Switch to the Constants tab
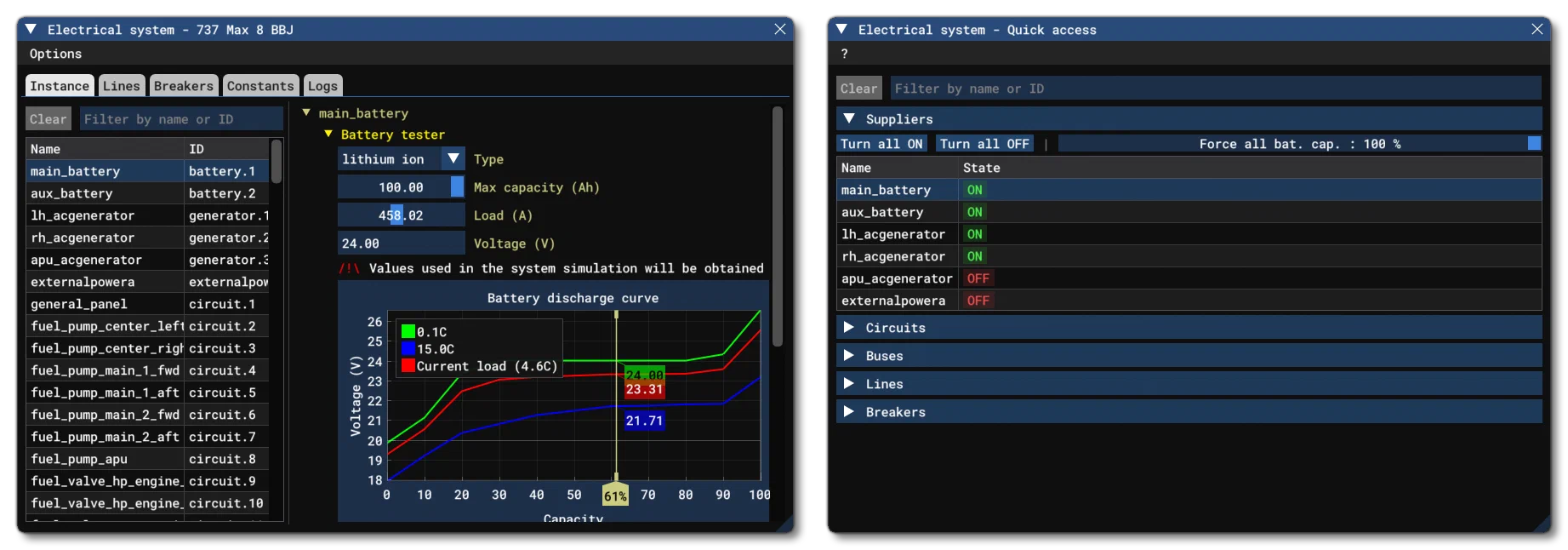This screenshot has height=550, width=1568. [x=260, y=86]
